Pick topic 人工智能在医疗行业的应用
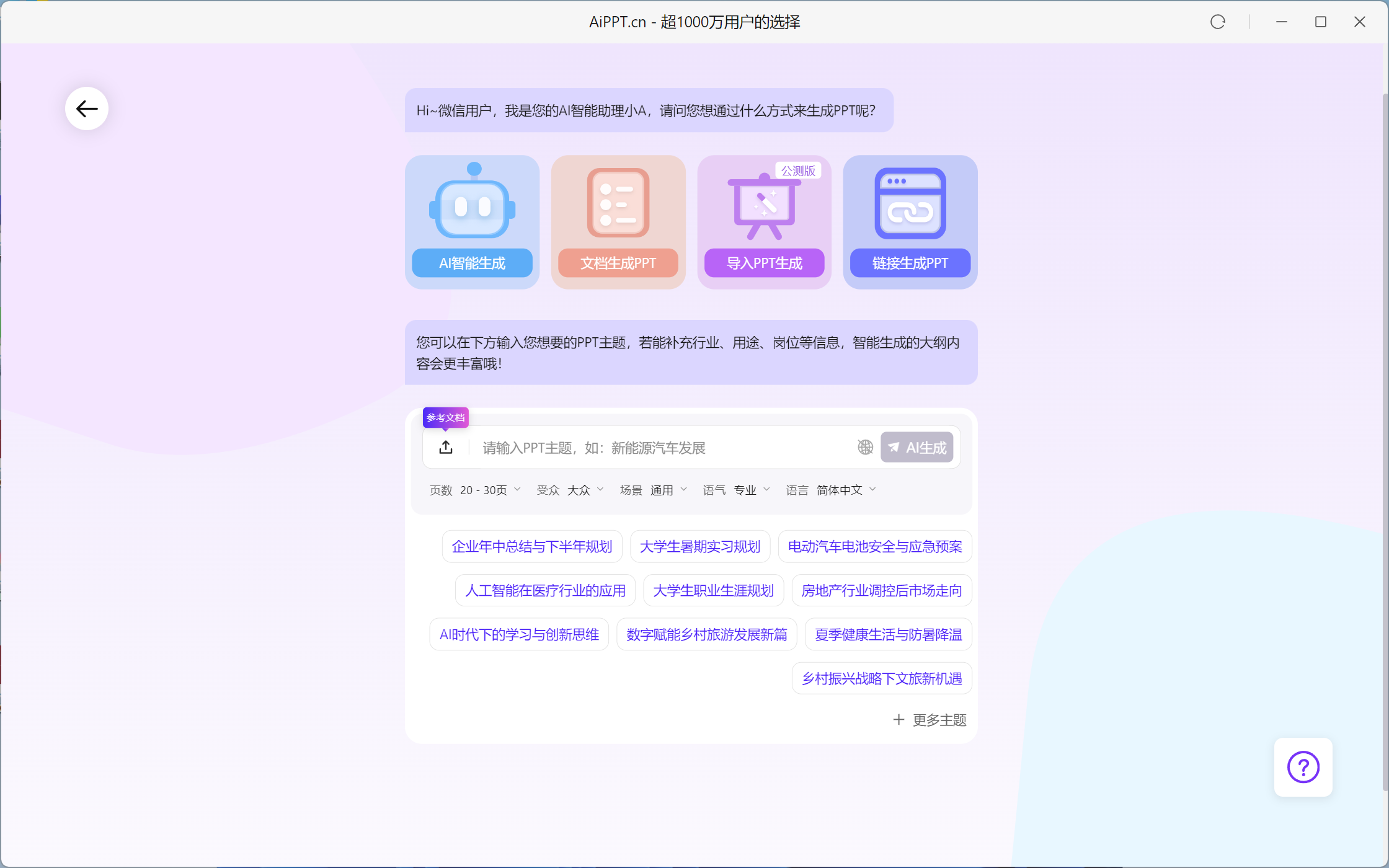This screenshot has height=868, width=1389. click(x=546, y=591)
